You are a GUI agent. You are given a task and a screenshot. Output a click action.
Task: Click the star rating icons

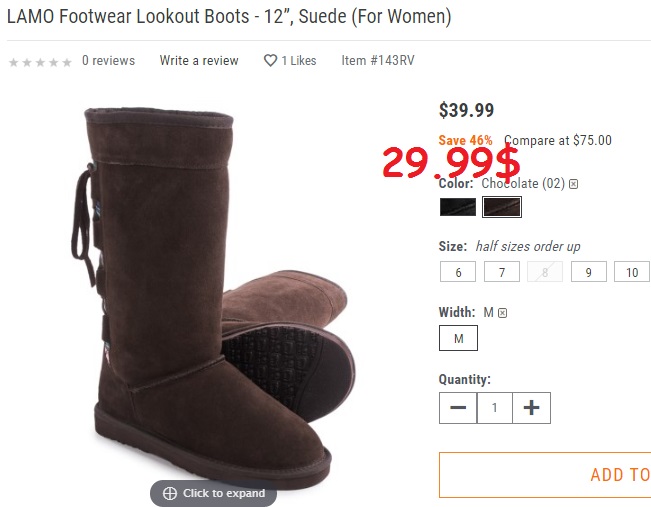coord(40,62)
